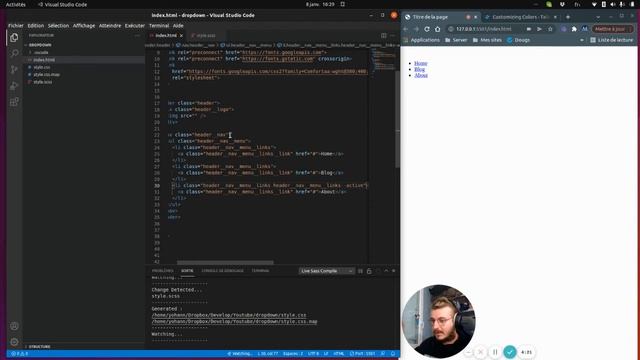Expand the STRUCTURE section in Explorer
This screenshot has width=640, height=360.
[x=40, y=347]
